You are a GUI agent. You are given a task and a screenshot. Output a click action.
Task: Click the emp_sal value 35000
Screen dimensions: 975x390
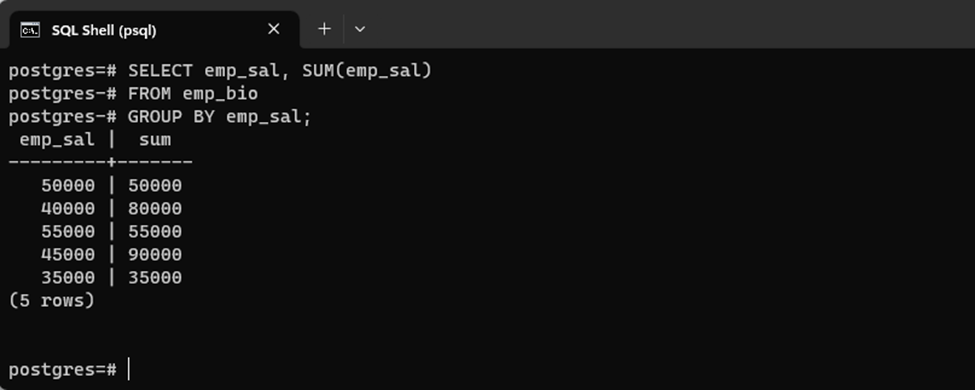(x=68, y=277)
